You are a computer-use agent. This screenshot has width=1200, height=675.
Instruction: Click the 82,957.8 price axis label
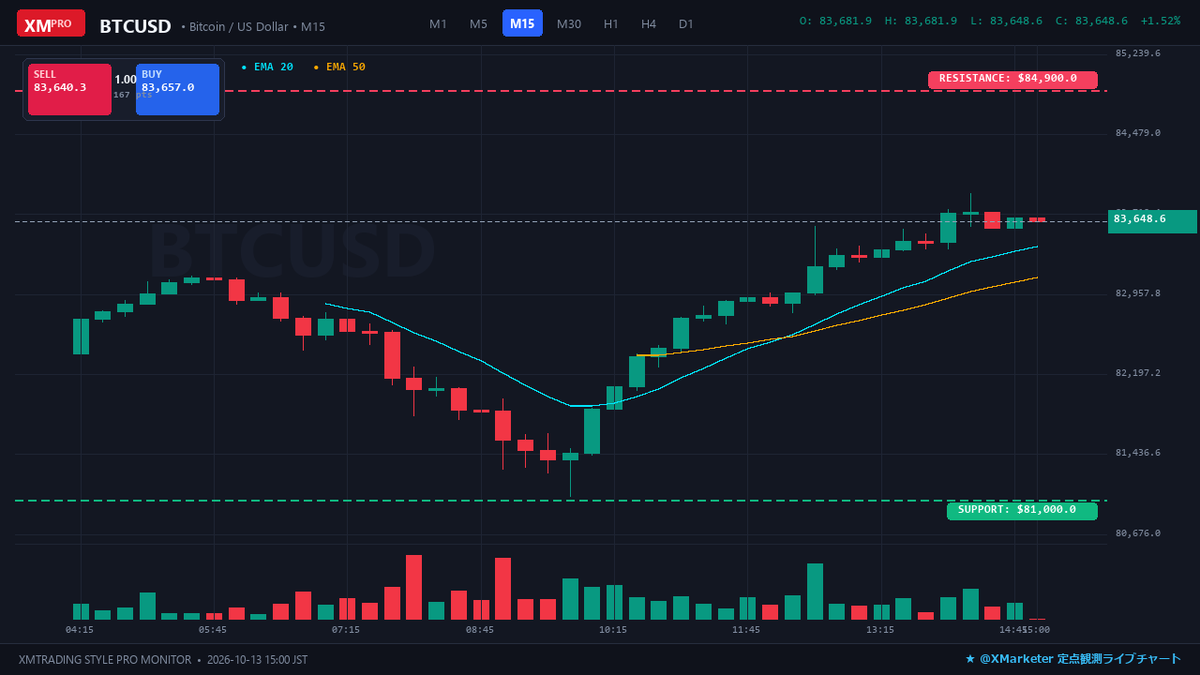[x=1138, y=293]
